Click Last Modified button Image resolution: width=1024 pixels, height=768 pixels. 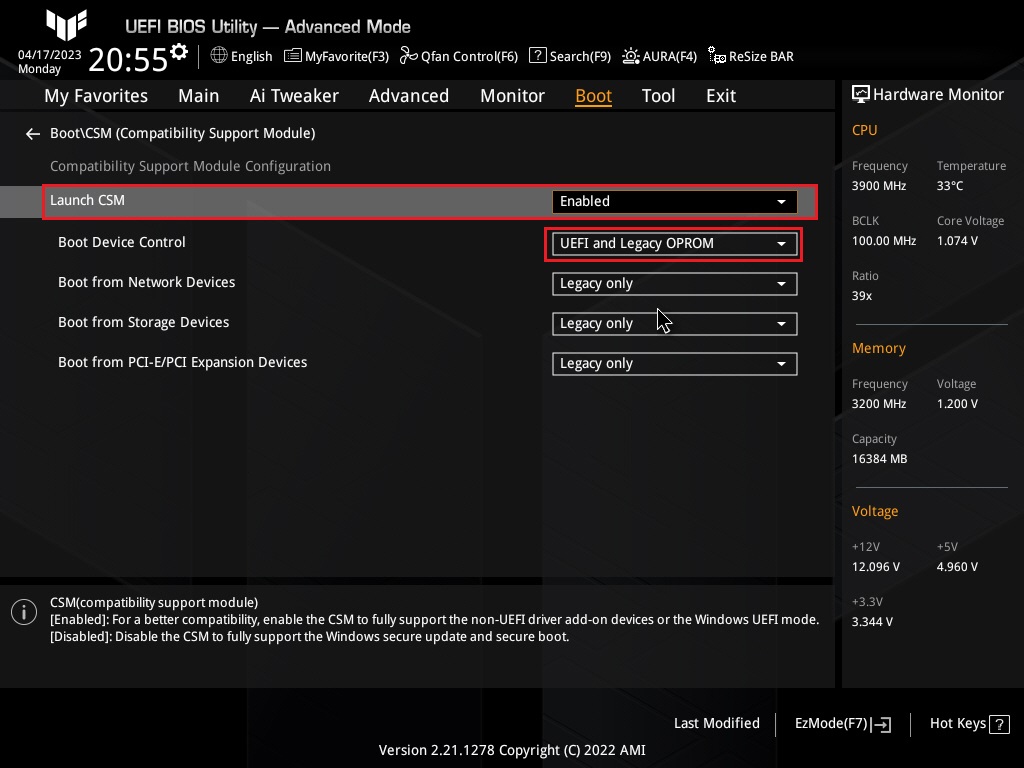coord(716,724)
